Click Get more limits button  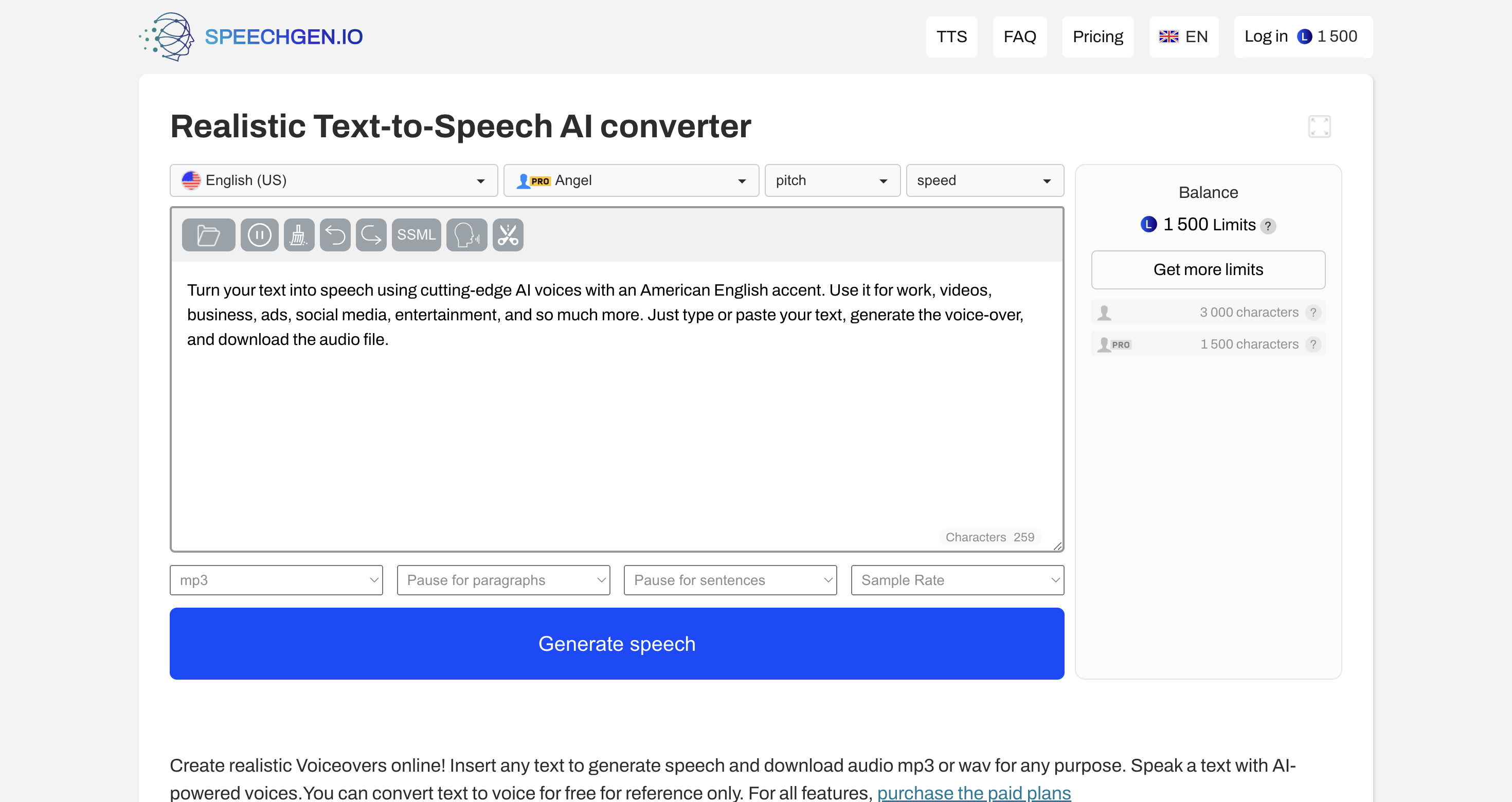[x=1208, y=270]
